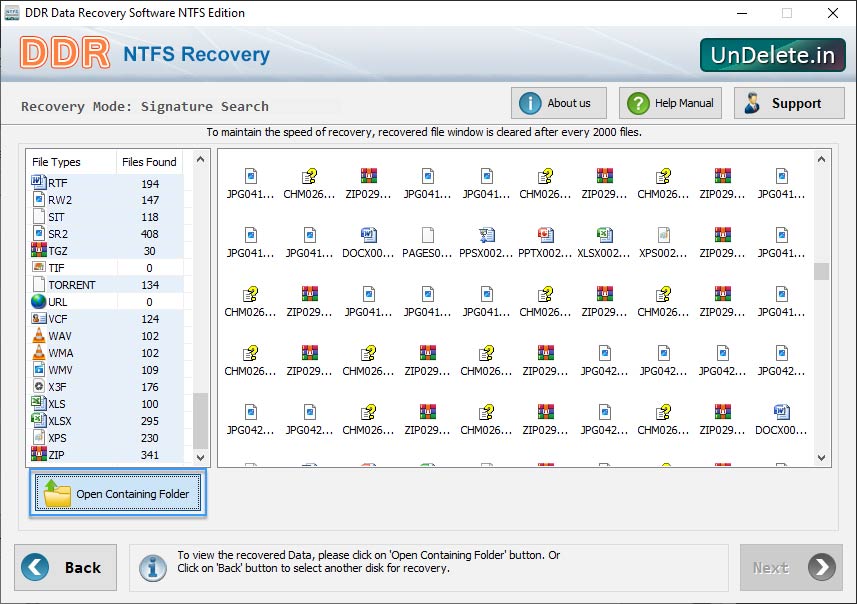Select the RW2 file type icon
This screenshot has width=857, height=604.
point(39,200)
